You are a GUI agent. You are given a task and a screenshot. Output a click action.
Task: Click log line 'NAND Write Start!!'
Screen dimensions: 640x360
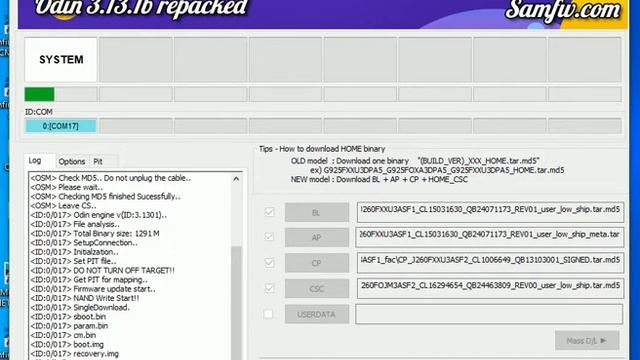pyautogui.click(x=85, y=298)
